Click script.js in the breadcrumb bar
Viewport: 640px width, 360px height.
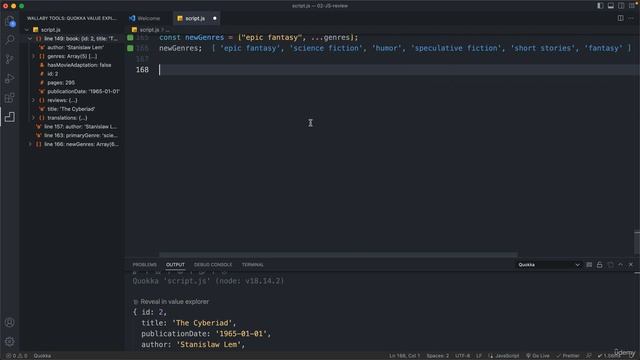click(149, 30)
